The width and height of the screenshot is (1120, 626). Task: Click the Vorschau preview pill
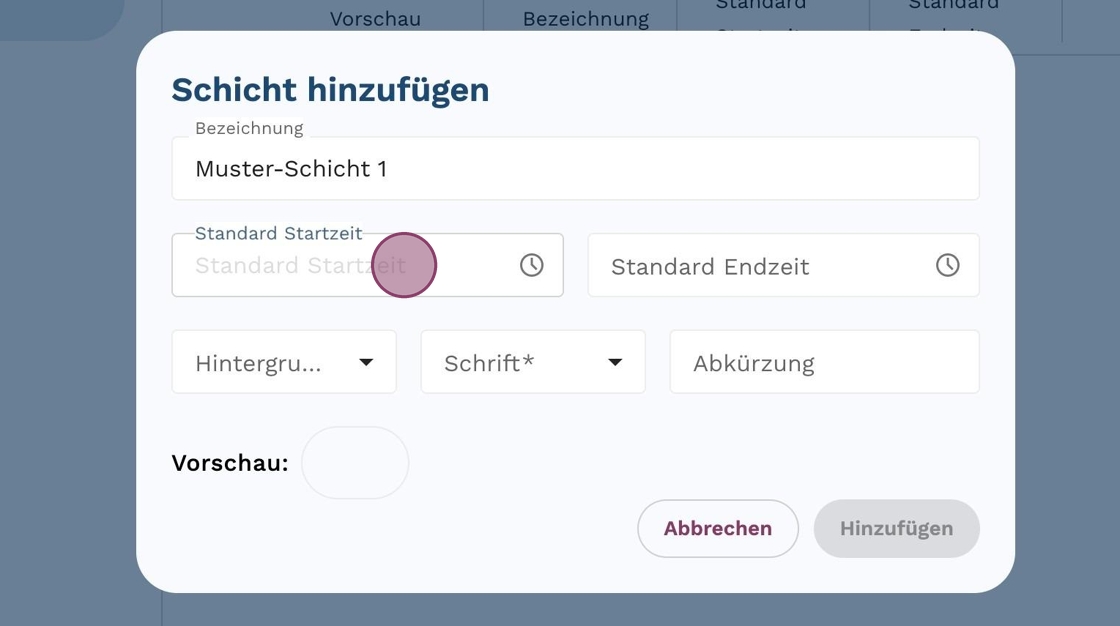[x=355, y=463]
